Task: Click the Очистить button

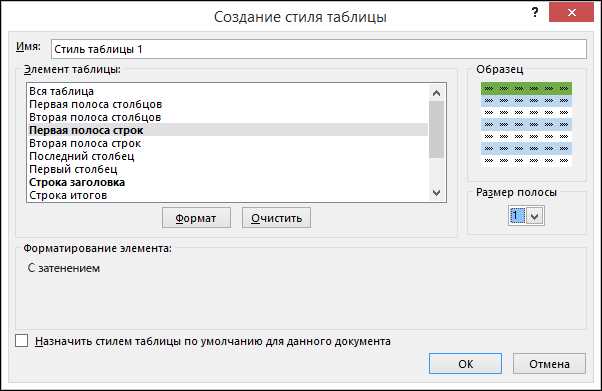Action: [x=276, y=218]
